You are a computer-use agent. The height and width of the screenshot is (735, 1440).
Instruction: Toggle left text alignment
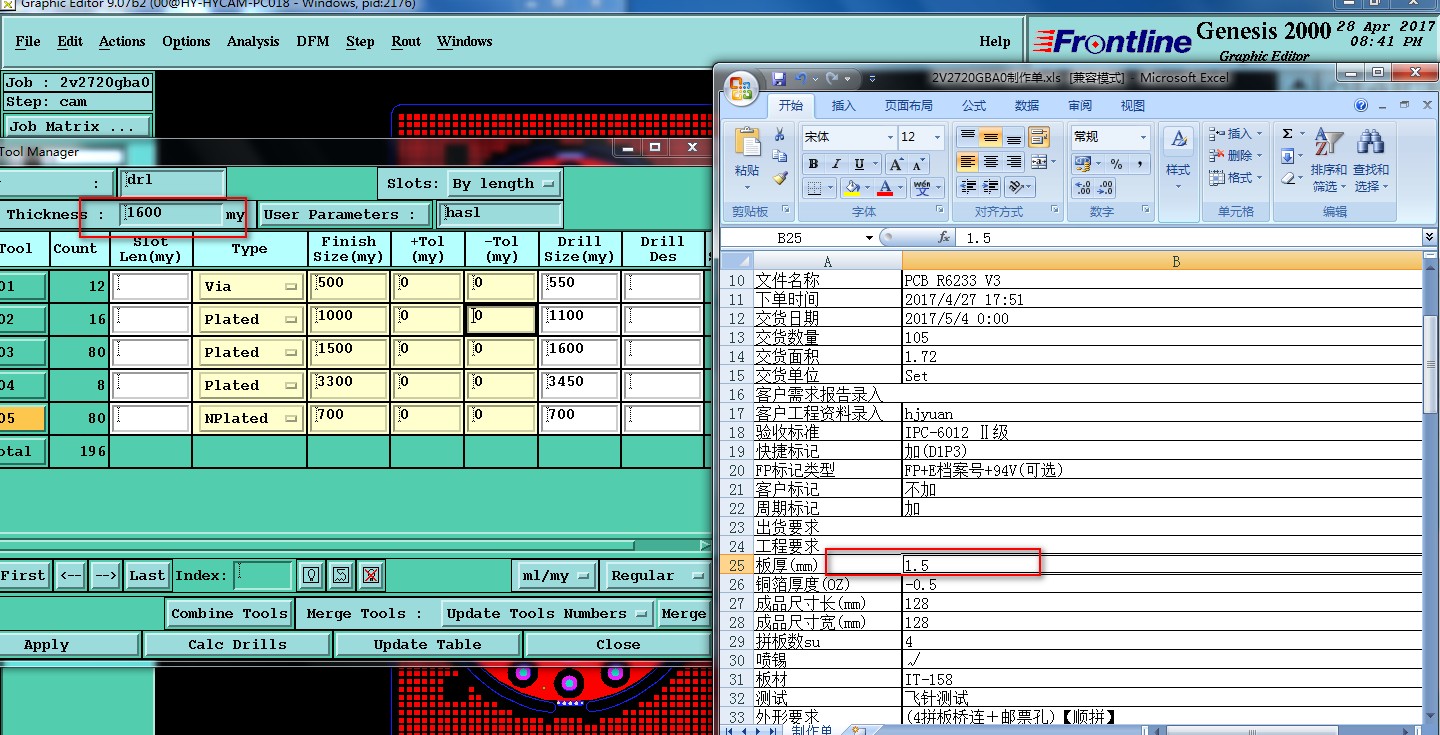pyautogui.click(x=967, y=162)
